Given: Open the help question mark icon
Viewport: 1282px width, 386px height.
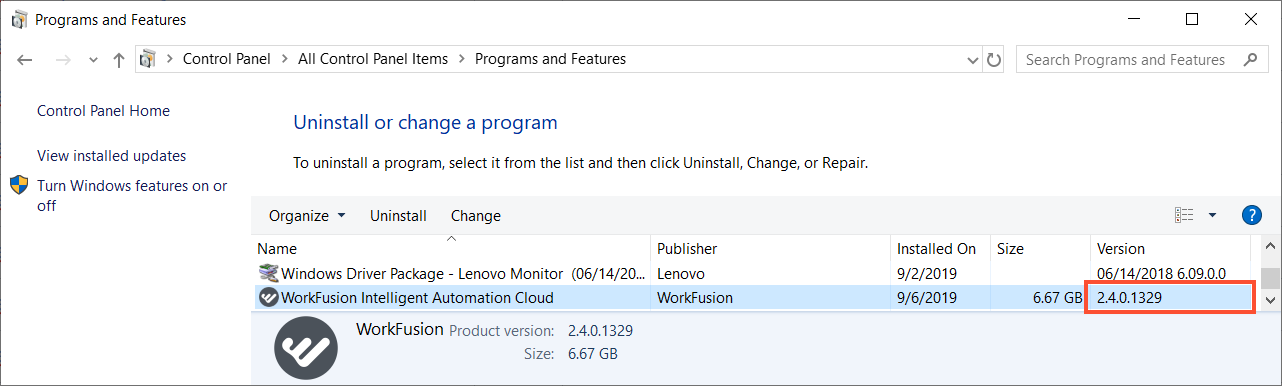Looking at the screenshot, I should (1251, 215).
